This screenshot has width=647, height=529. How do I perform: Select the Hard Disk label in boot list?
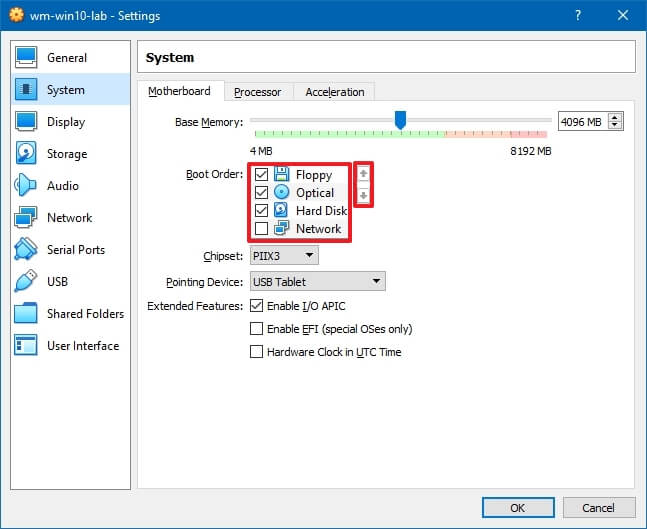pos(321,210)
